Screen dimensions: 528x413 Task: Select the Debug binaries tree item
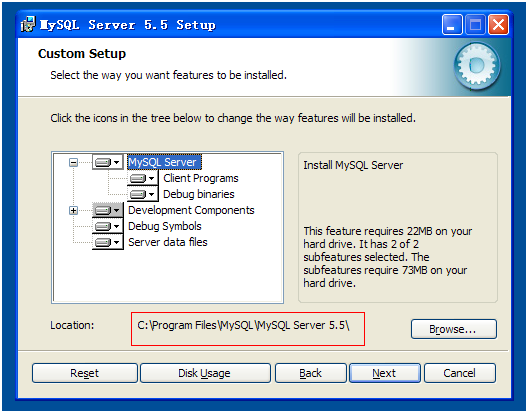[199, 194]
